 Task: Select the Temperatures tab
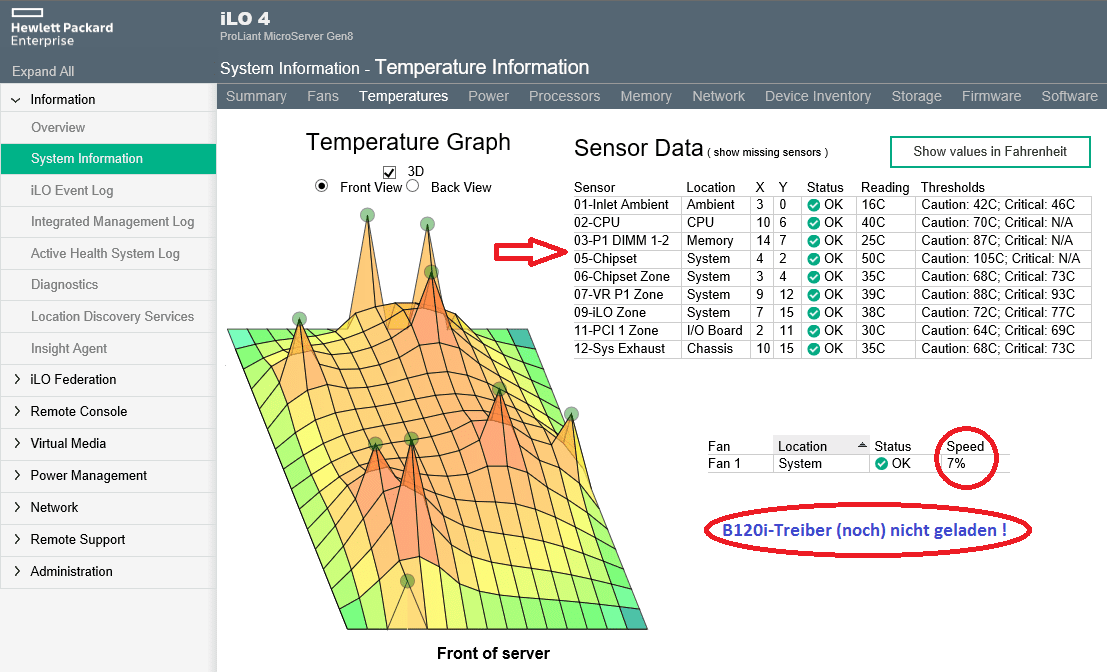point(403,96)
